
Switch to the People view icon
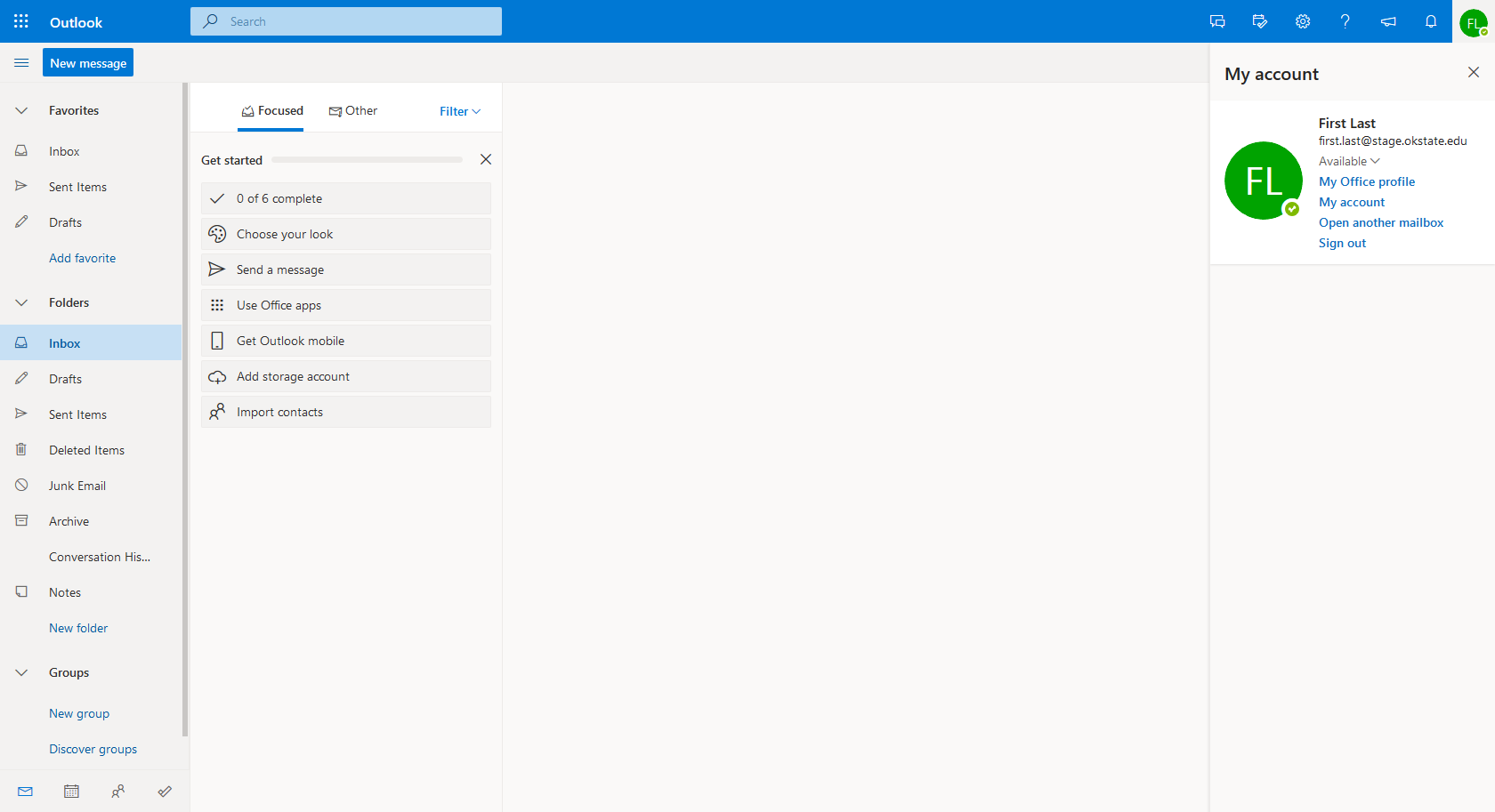(117, 792)
